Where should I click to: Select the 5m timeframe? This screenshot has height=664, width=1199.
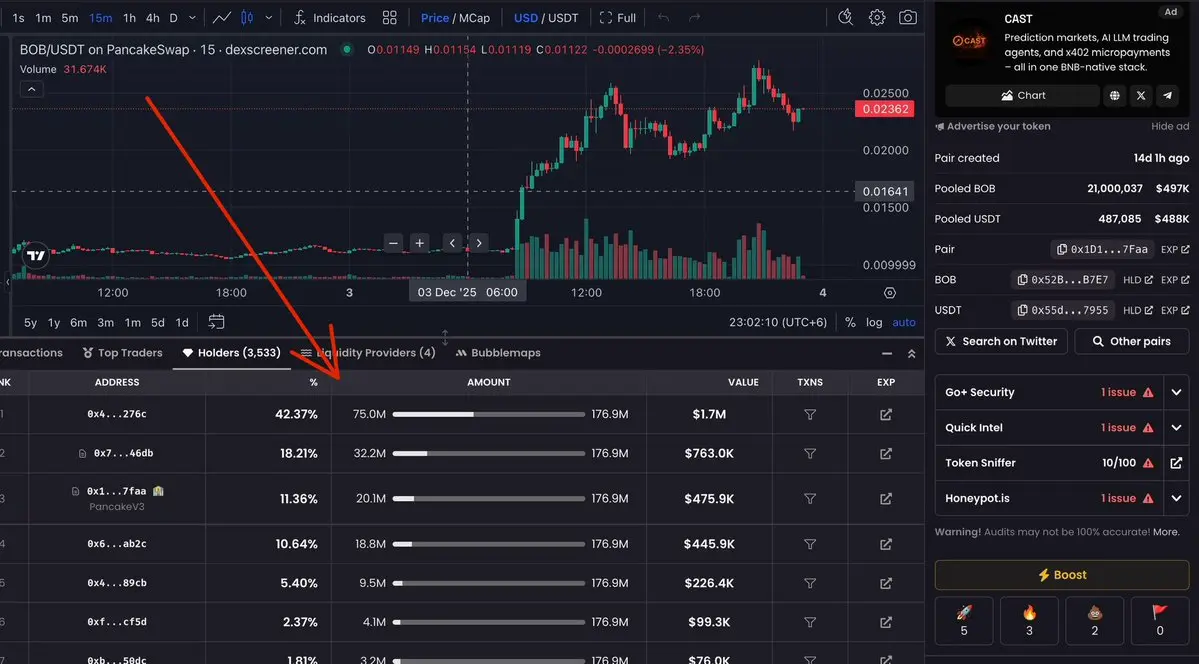[70, 18]
